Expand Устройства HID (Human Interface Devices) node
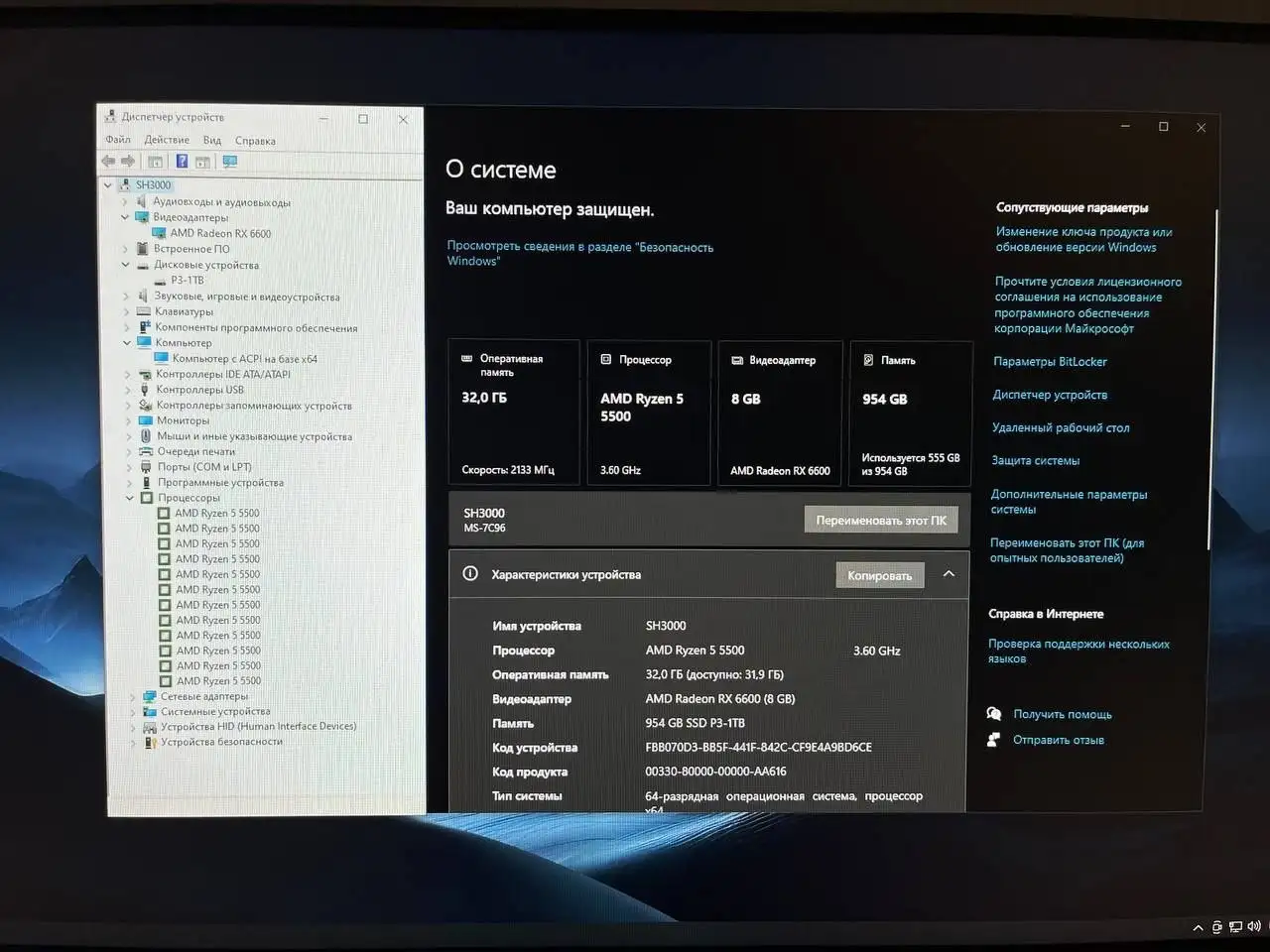Screen dimensions: 1270x952 (x=133, y=727)
